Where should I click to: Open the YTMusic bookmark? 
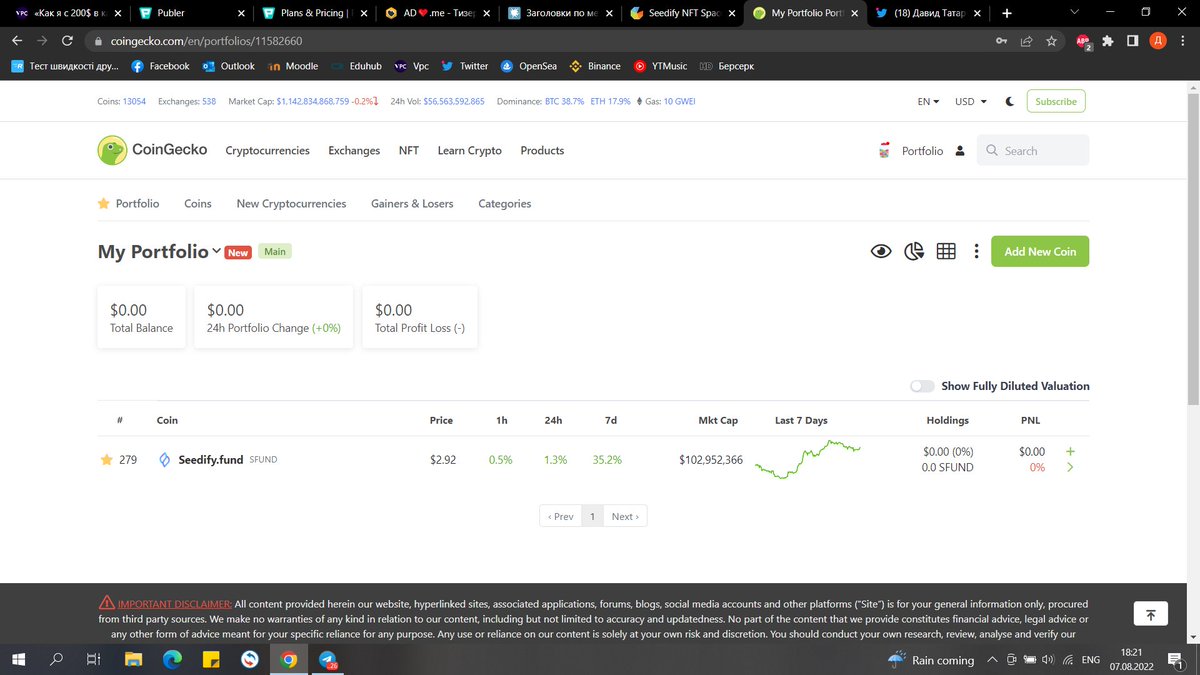pos(661,66)
